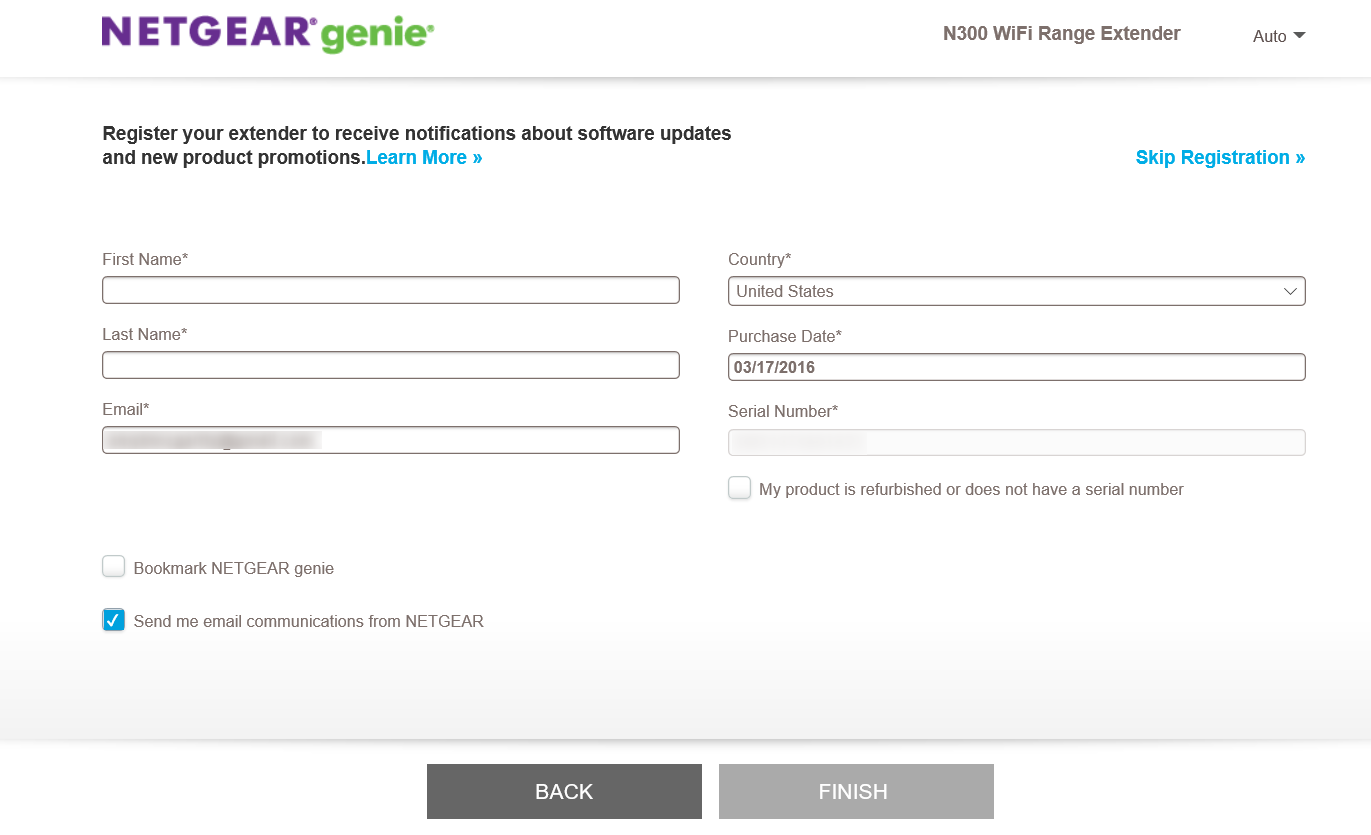The height and width of the screenshot is (835, 1371).
Task: Check the refurbished product checkbox
Action: click(739, 488)
